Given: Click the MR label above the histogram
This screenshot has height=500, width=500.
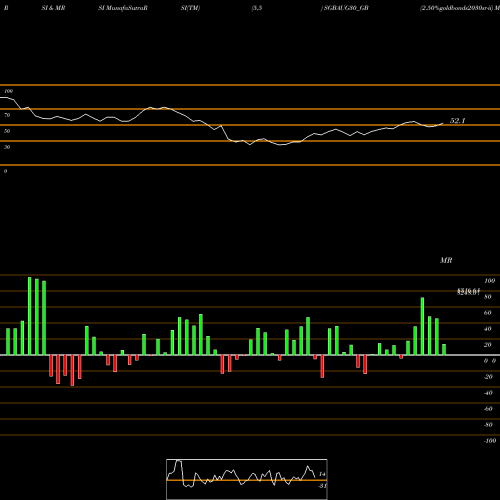Looking at the screenshot, I should click(x=446, y=260).
